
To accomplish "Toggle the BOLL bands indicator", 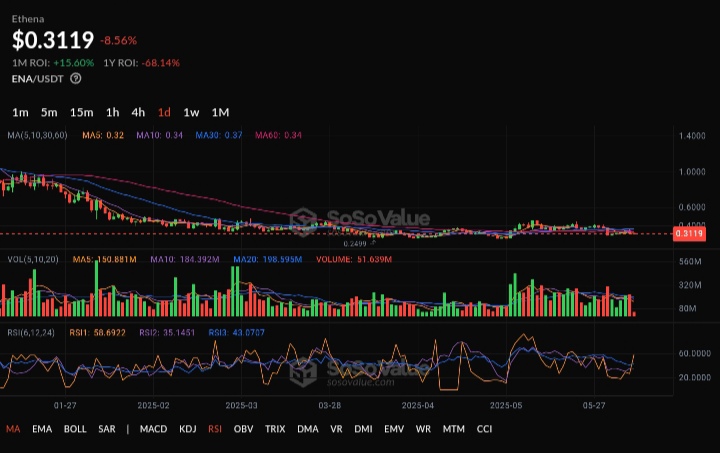I will pyautogui.click(x=74, y=429).
